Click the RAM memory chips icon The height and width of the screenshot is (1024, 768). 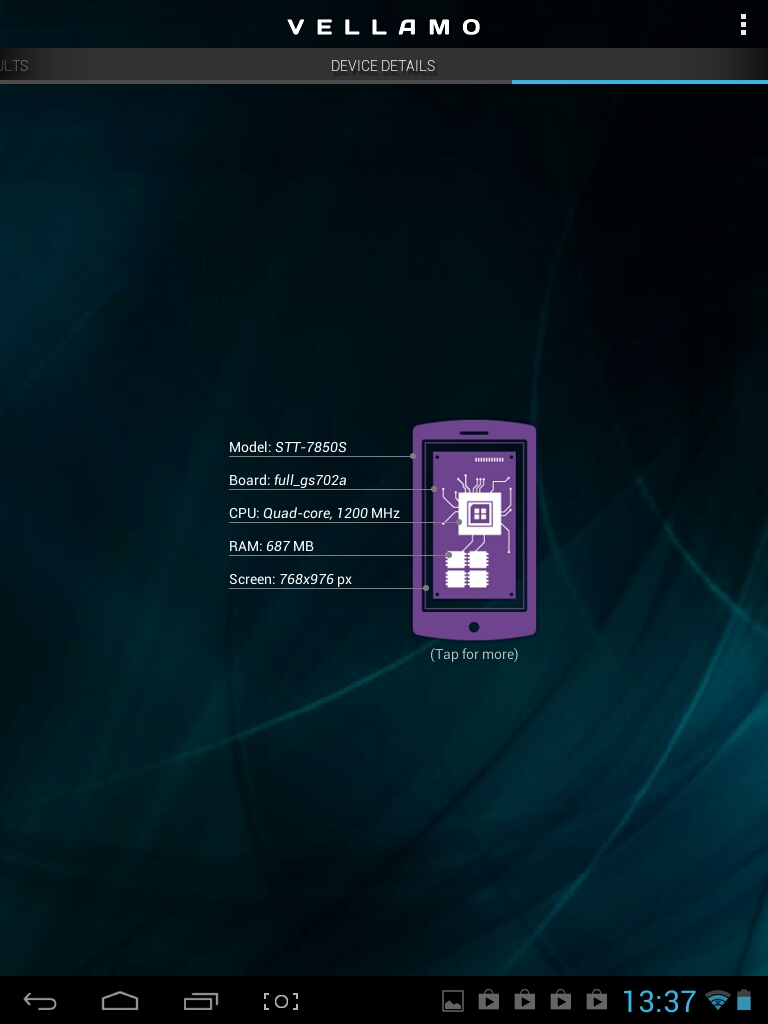coord(466,568)
